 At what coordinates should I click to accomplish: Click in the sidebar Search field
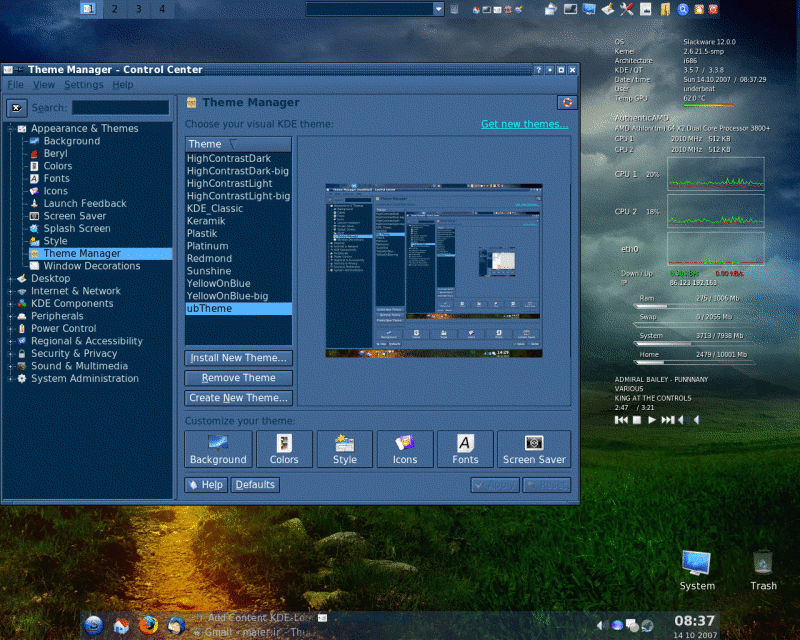coord(120,108)
